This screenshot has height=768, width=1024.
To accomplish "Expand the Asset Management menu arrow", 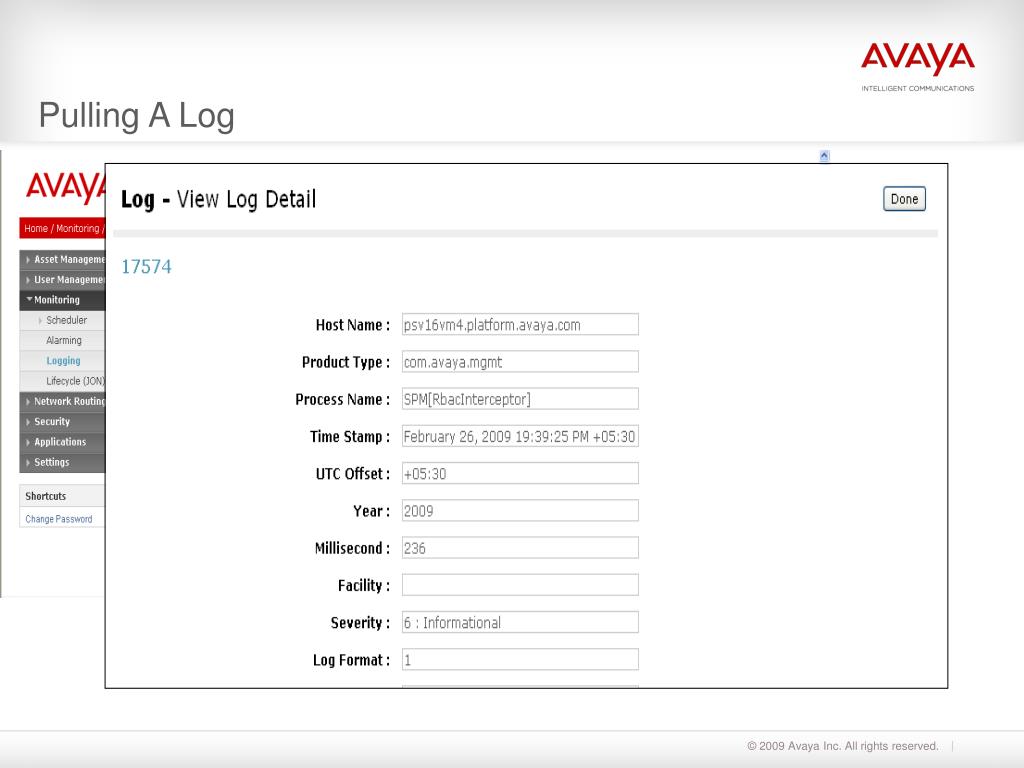I will [x=27, y=260].
